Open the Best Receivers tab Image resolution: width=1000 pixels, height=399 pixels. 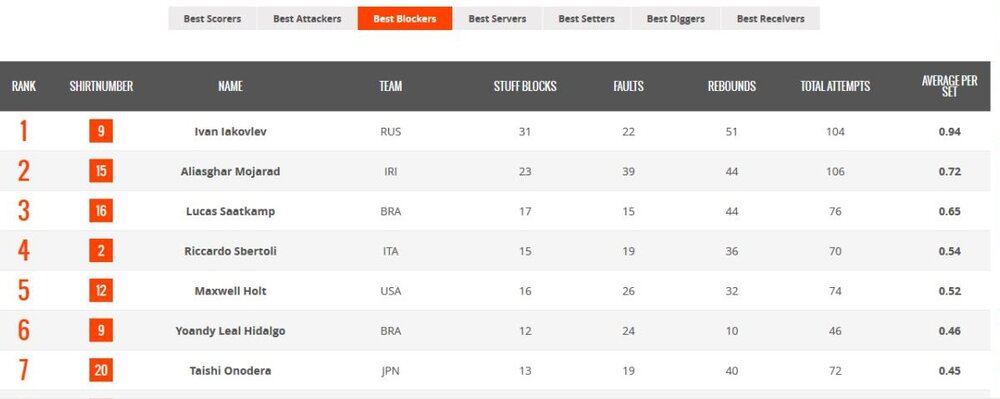coord(770,18)
